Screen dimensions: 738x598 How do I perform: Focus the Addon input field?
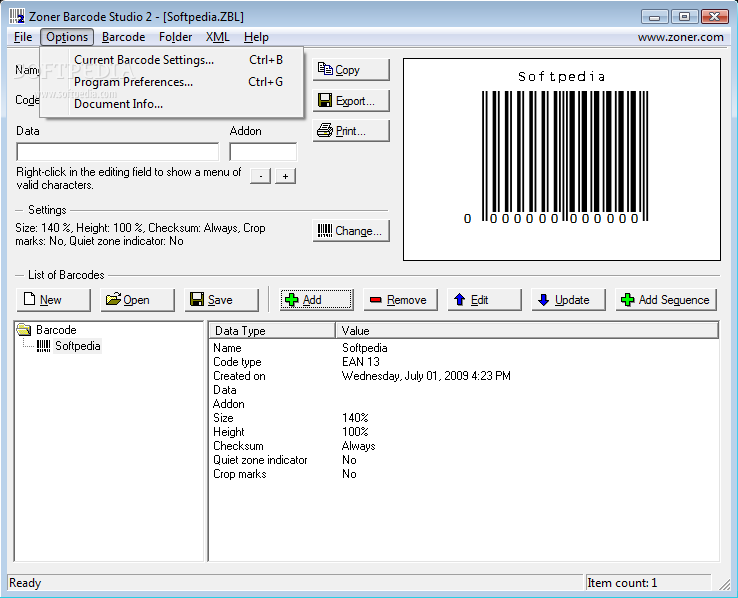click(x=263, y=152)
